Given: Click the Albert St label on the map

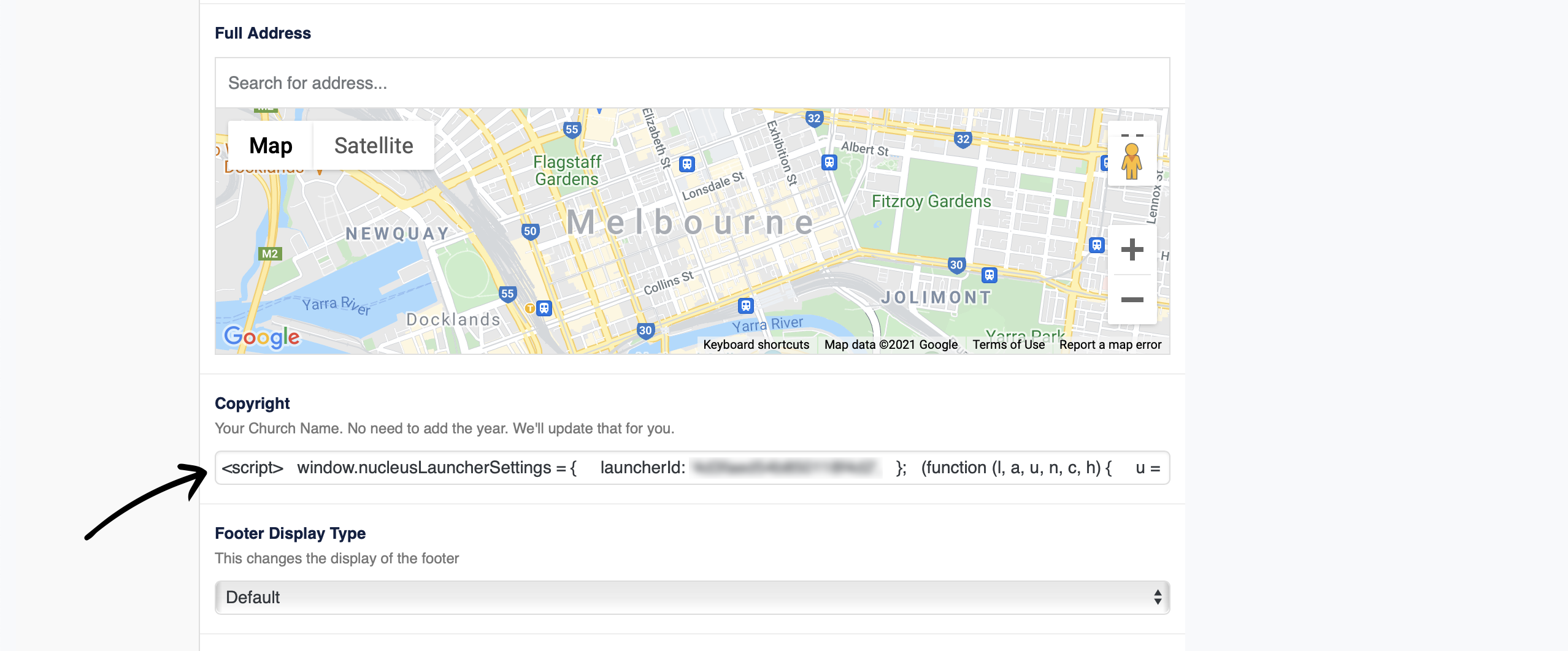Looking at the screenshot, I should pyautogui.click(x=864, y=148).
